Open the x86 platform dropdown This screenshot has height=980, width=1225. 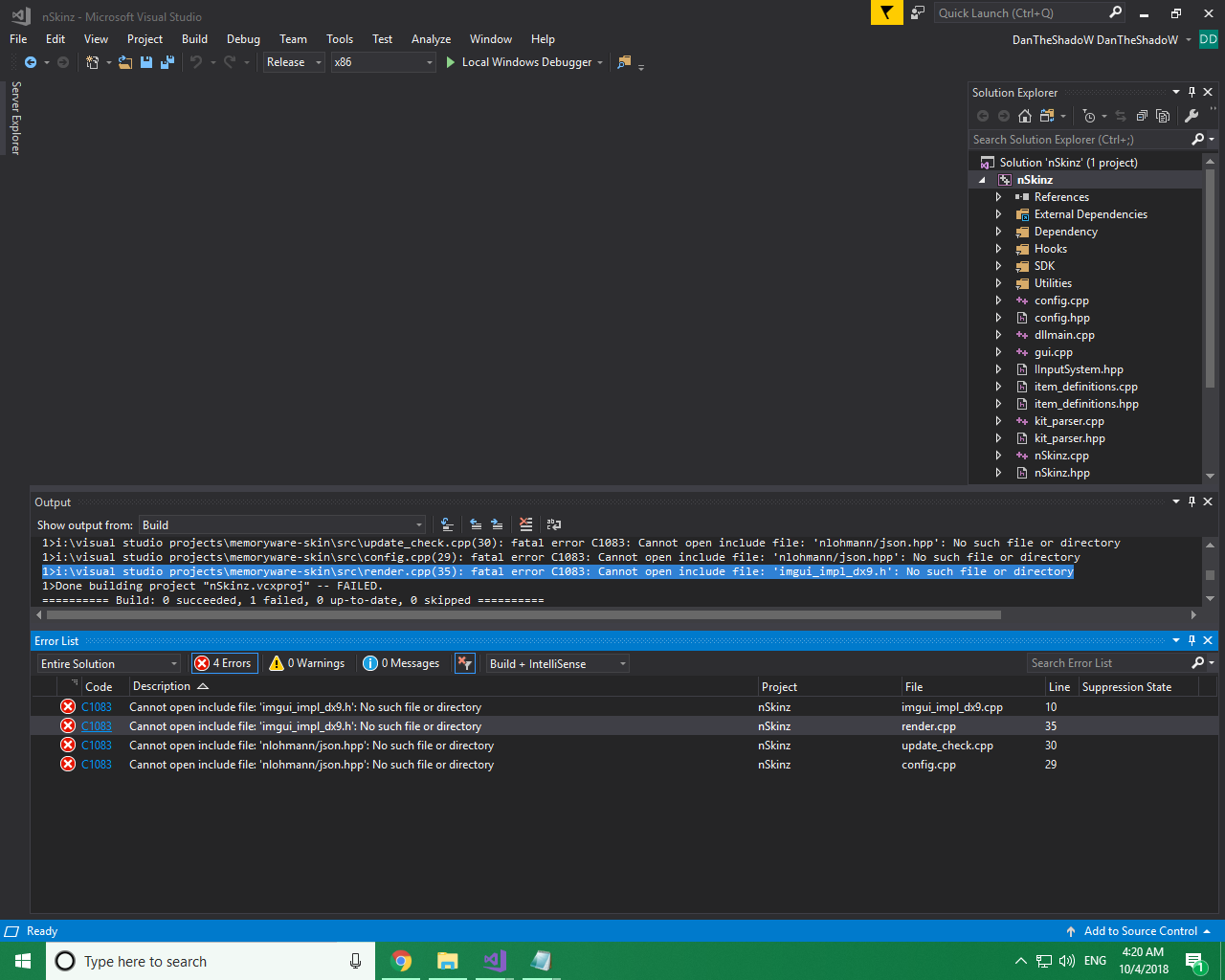pyautogui.click(x=383, y=62)
